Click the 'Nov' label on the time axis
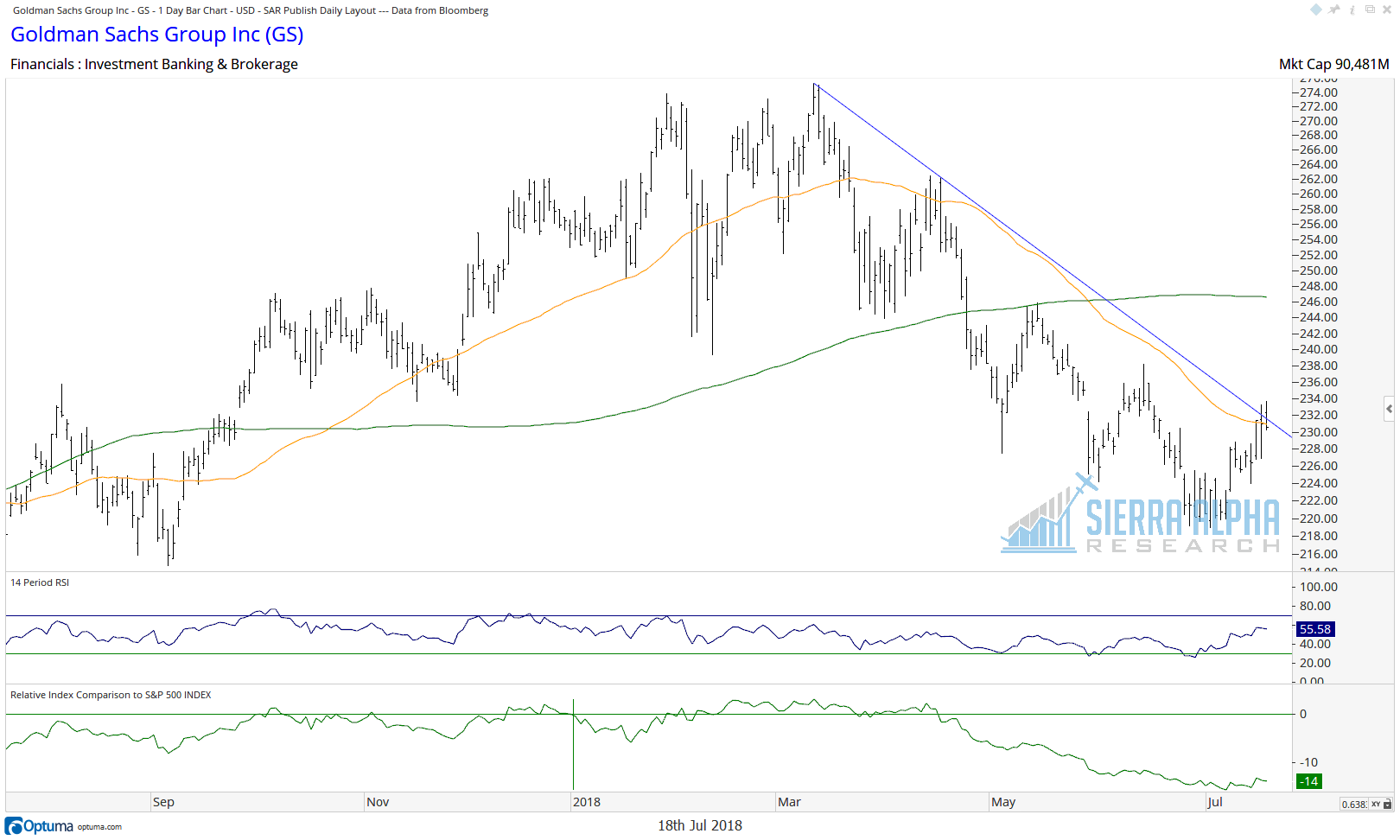Screen dimensions: 1400x840 [x=378, y=802]
